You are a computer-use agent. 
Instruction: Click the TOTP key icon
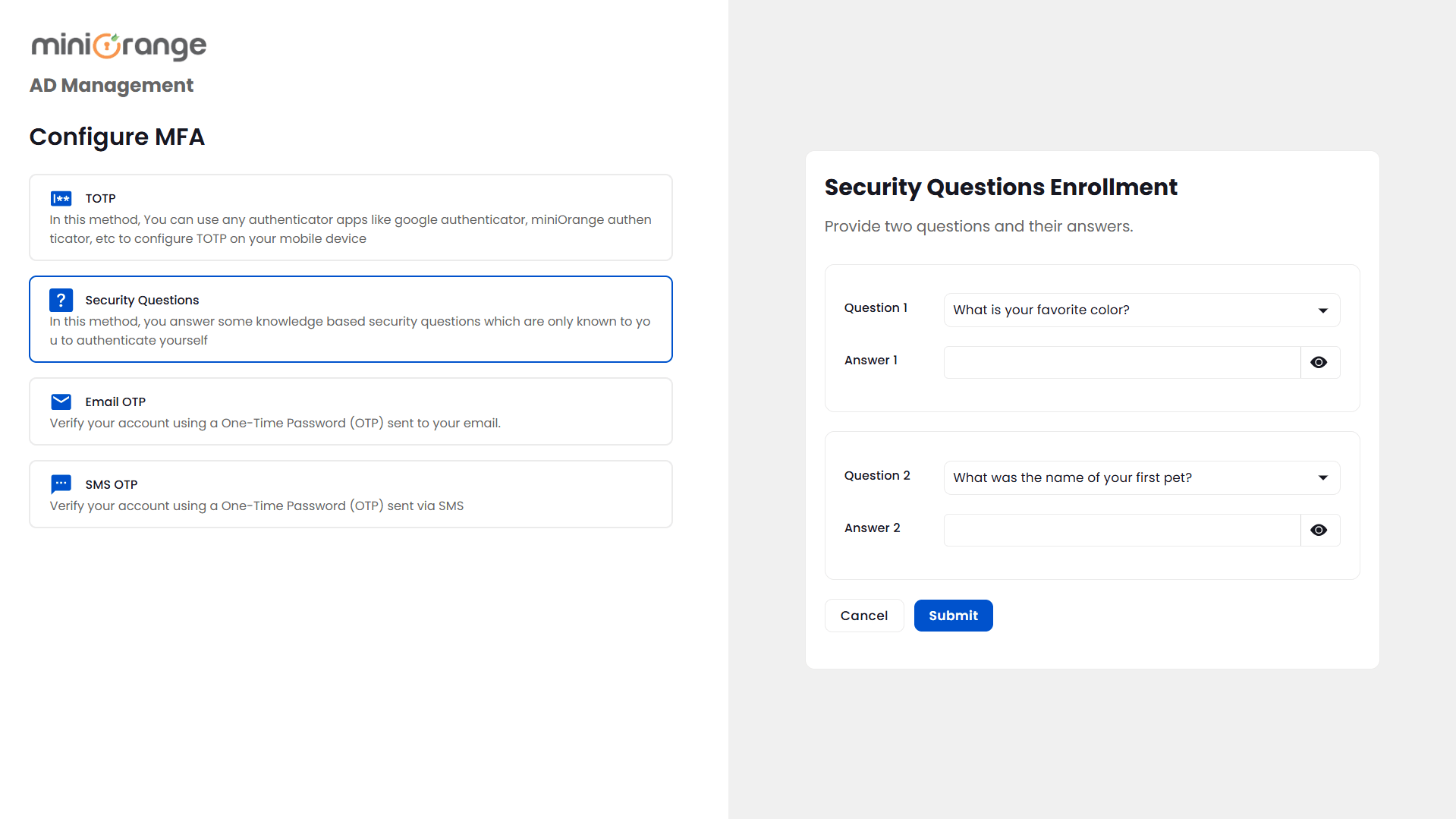[61, 198]
